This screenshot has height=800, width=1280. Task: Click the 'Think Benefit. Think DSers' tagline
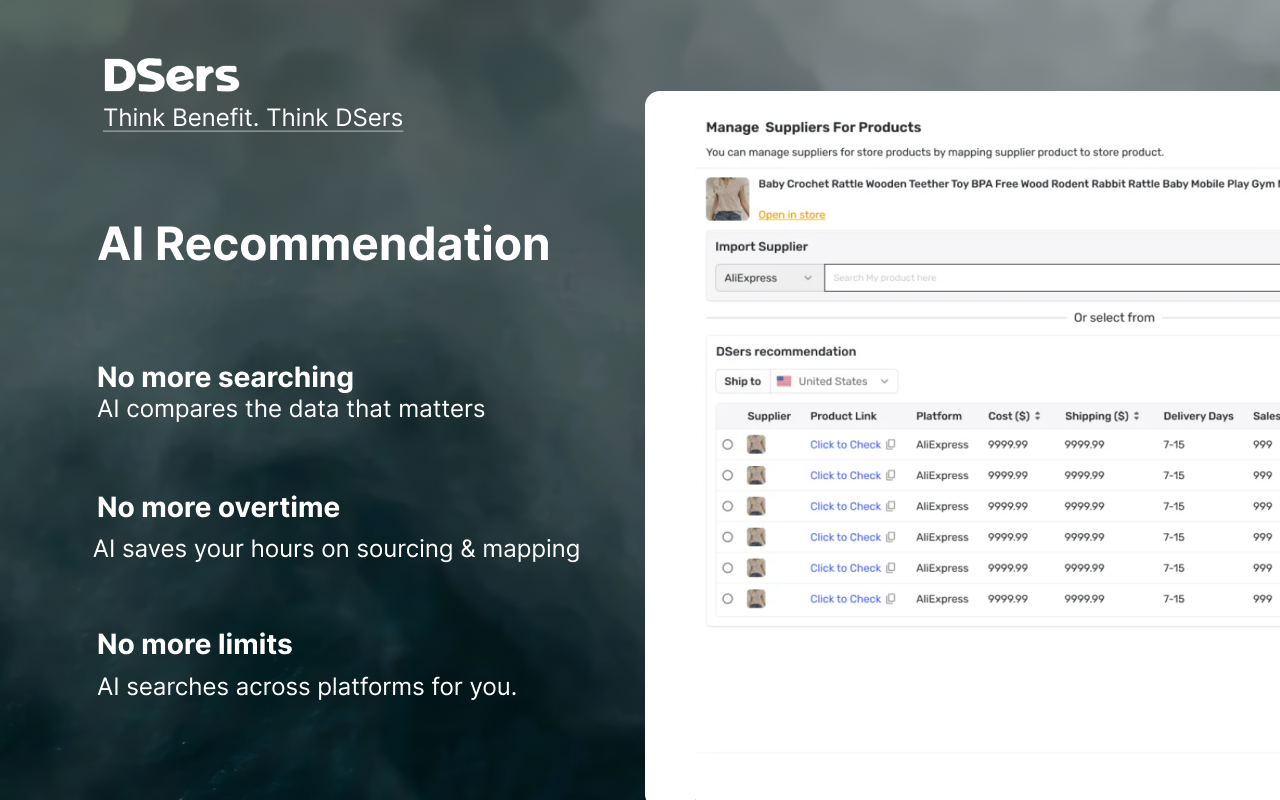253,118
